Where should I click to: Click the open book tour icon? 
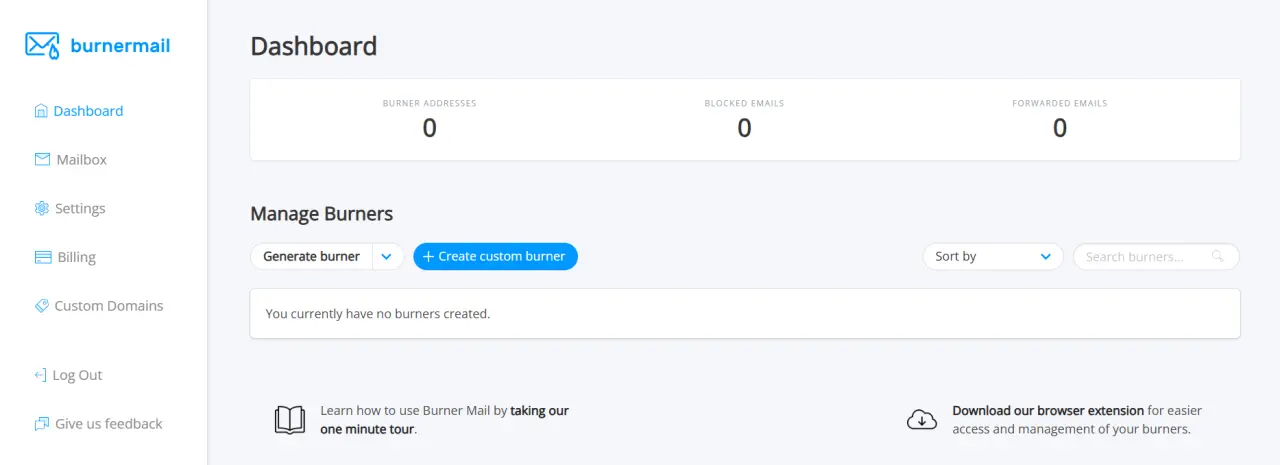(290, 420)
